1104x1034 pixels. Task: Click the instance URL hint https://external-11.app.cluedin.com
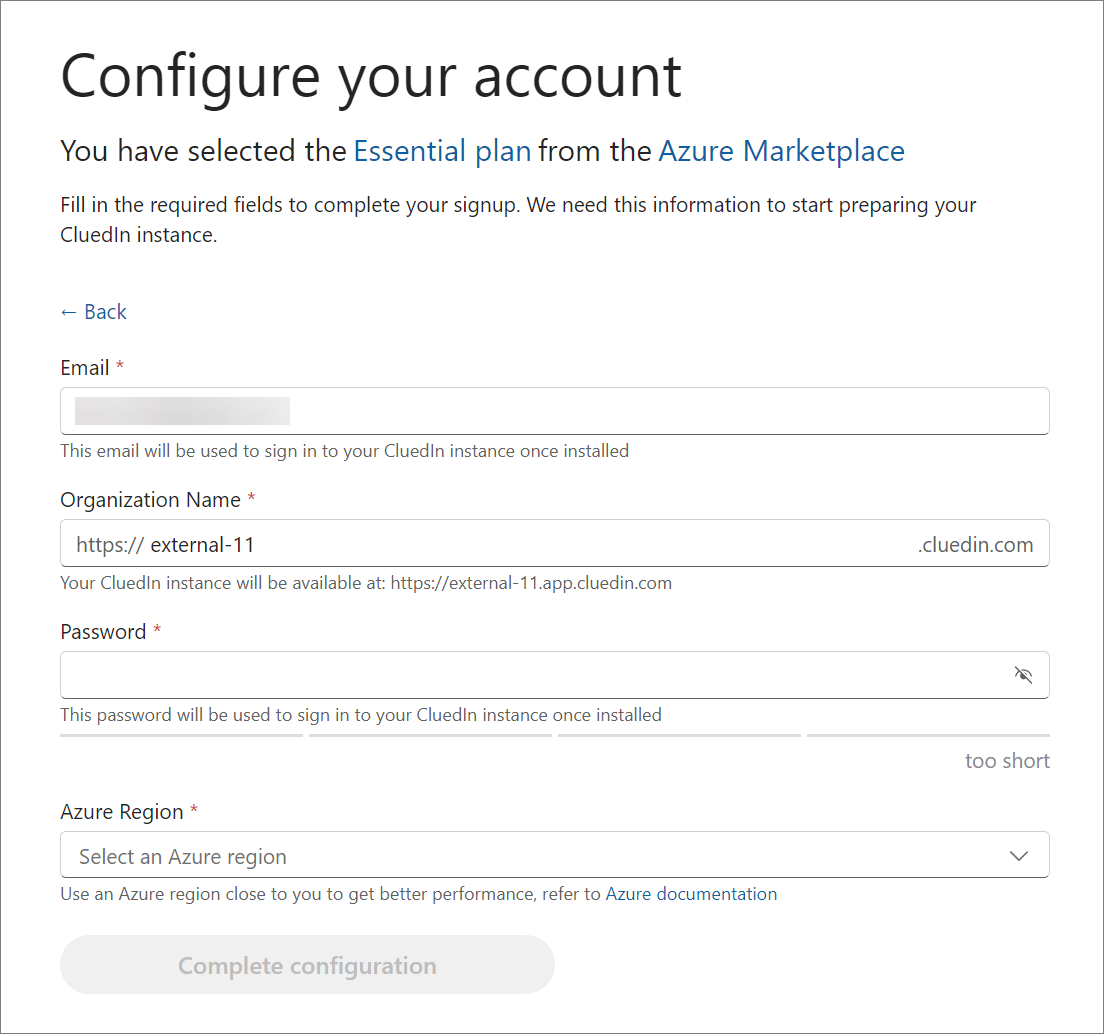tap(532, 583)
